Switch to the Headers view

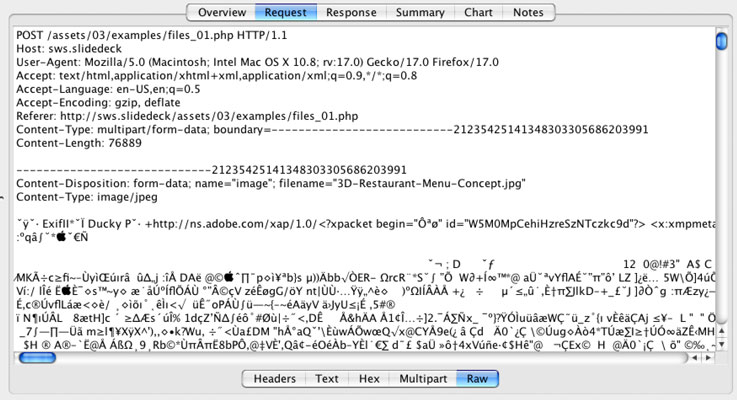point(274,379)
